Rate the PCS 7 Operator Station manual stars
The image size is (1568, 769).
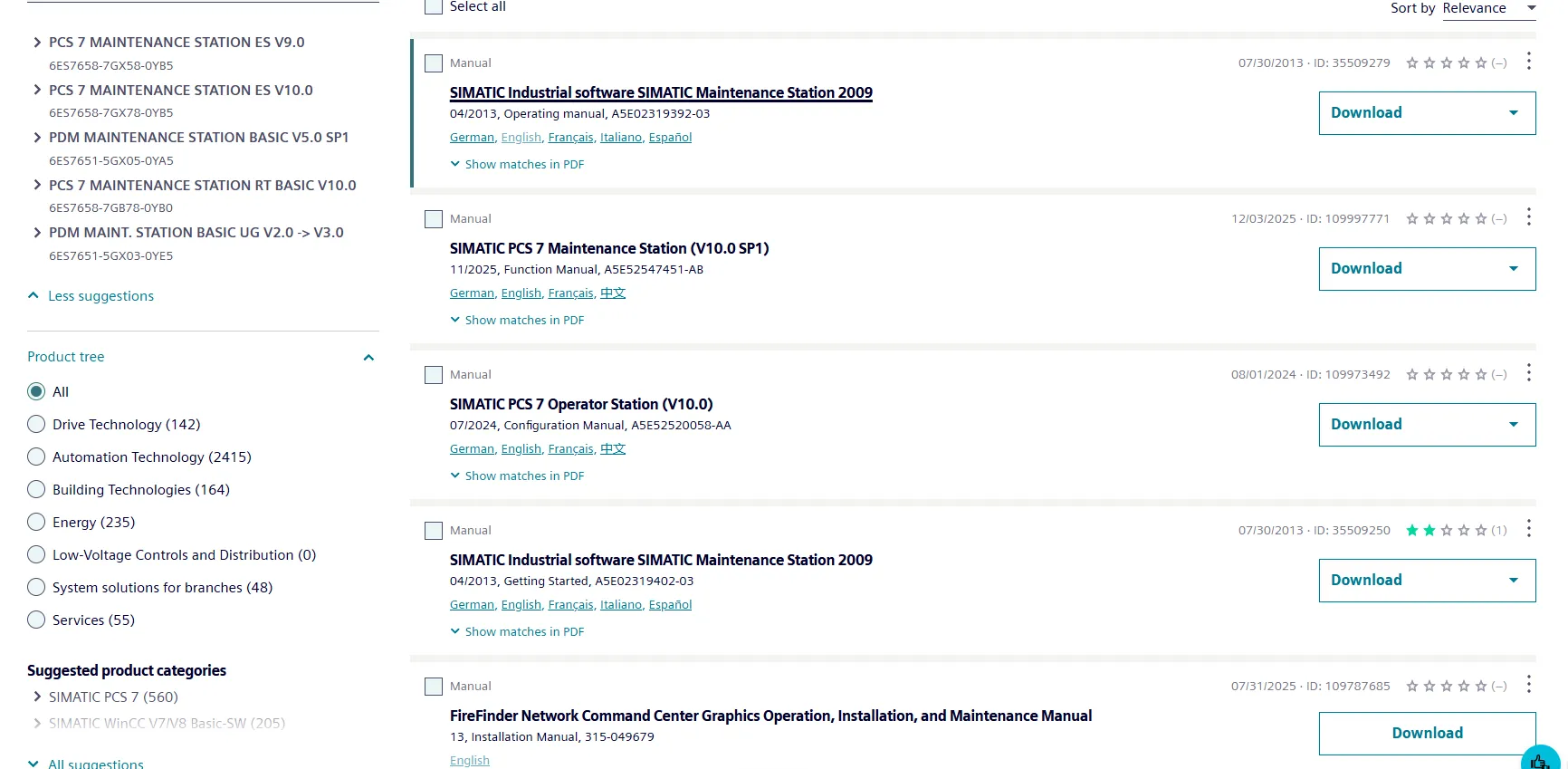tap(1446, 375)
